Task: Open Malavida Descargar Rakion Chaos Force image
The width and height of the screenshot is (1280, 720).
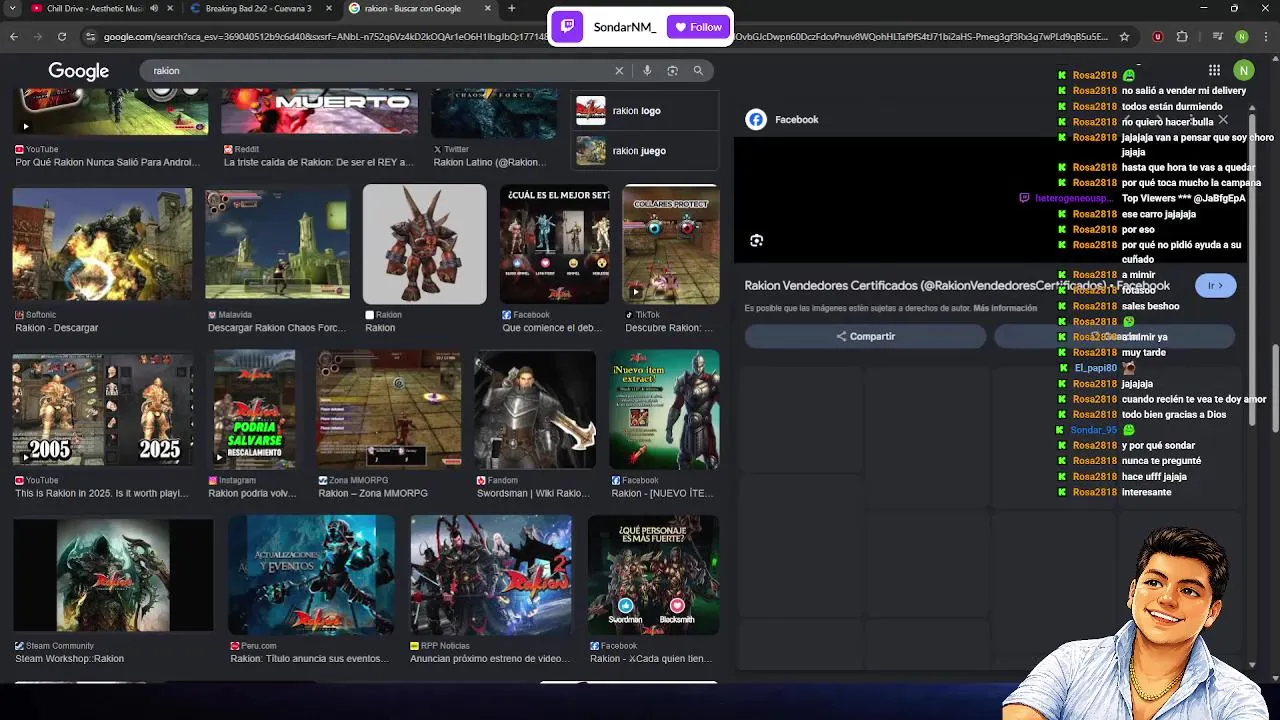Action: click(277, 242)
